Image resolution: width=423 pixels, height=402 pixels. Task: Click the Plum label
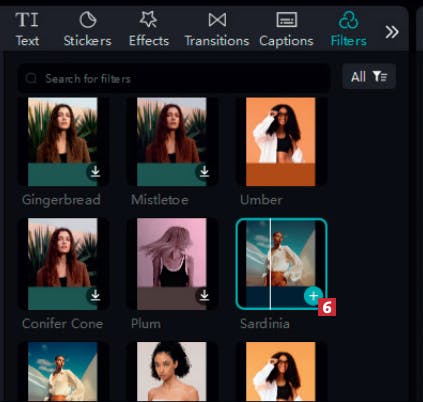[x=146, y=324]
